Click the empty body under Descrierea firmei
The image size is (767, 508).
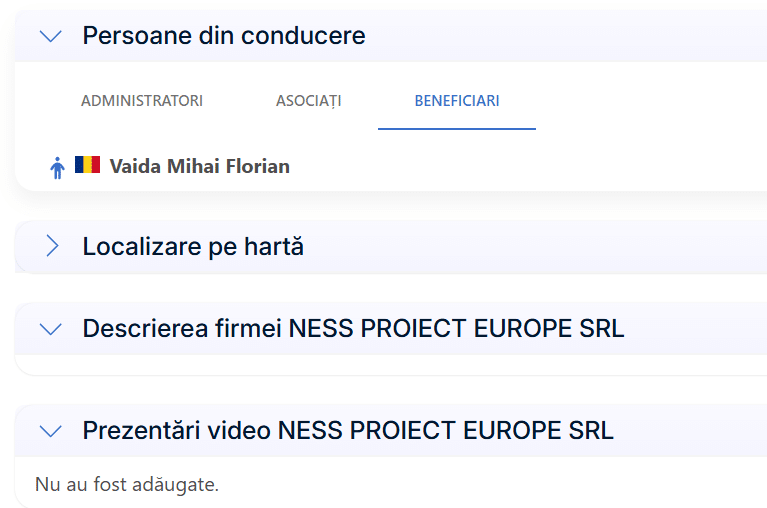(390, 365)
